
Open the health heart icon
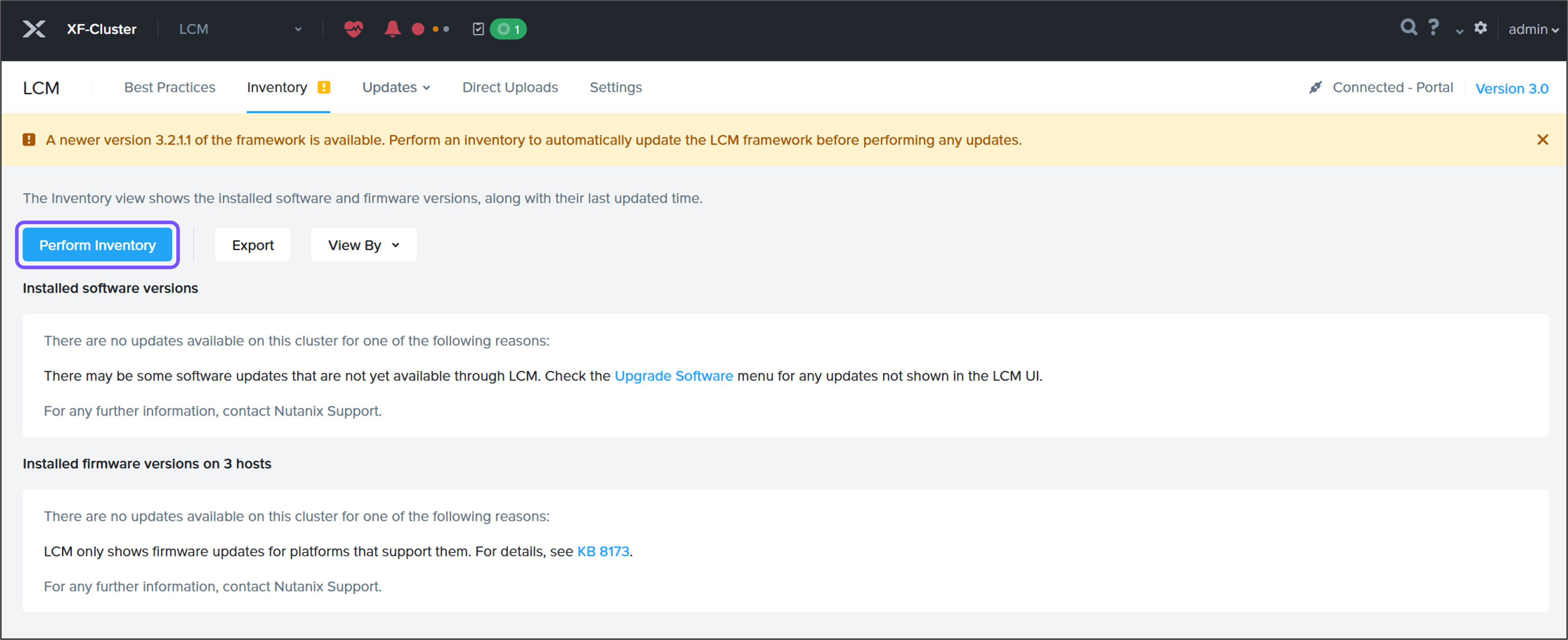click(x=353, y=28)
